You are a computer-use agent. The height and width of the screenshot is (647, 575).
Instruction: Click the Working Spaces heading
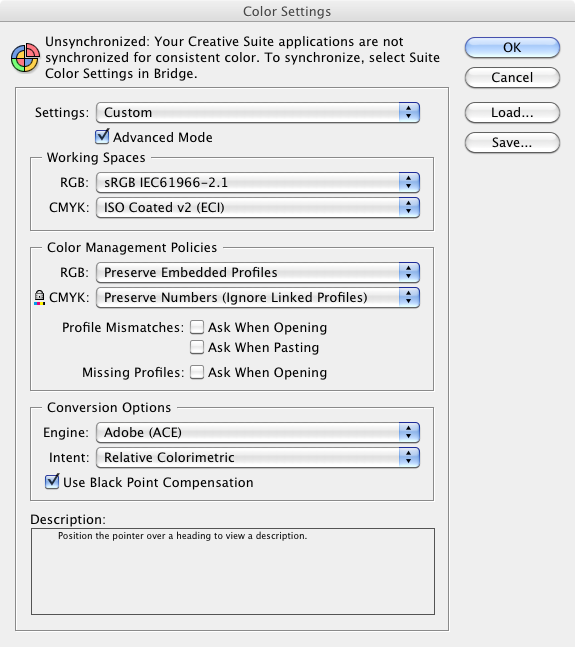point(96,158)
